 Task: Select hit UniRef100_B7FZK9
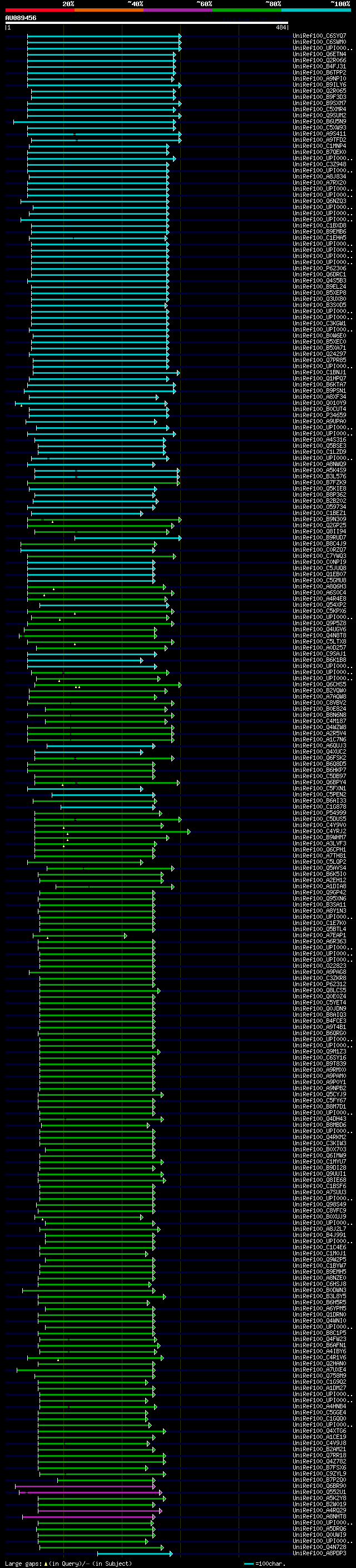319,482
